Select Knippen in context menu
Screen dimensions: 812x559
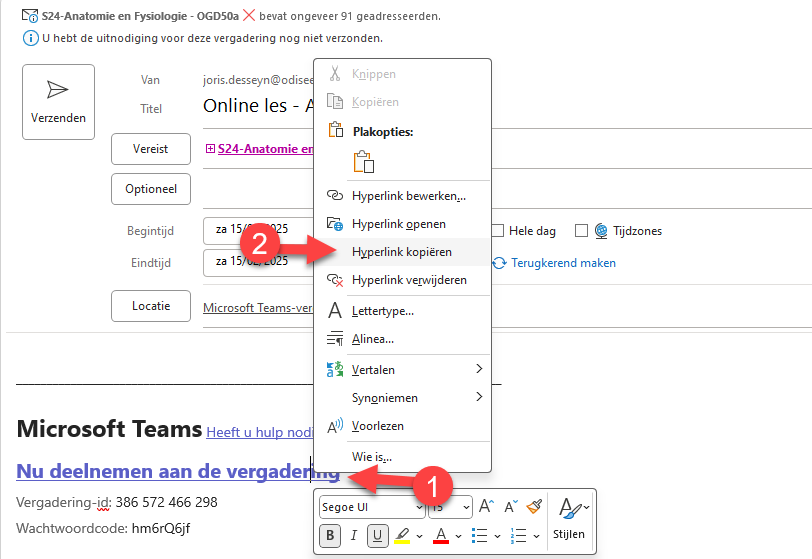[402, 74]
